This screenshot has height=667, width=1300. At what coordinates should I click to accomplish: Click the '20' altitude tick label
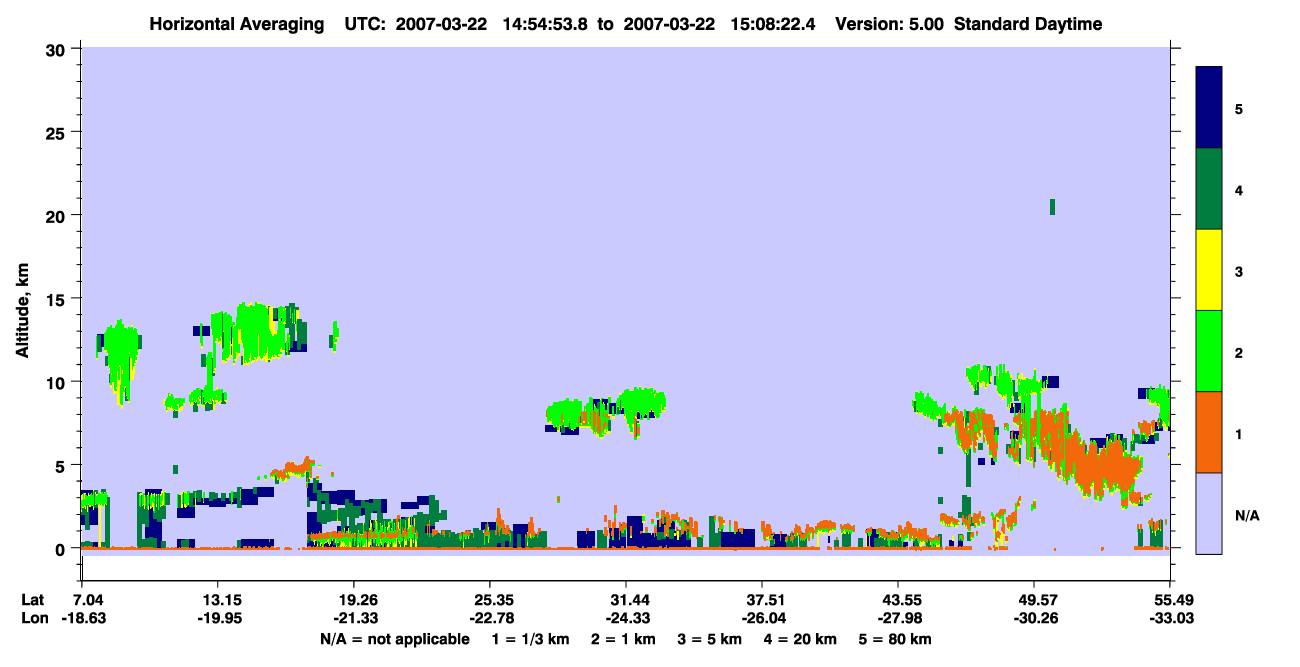point(58,215)
